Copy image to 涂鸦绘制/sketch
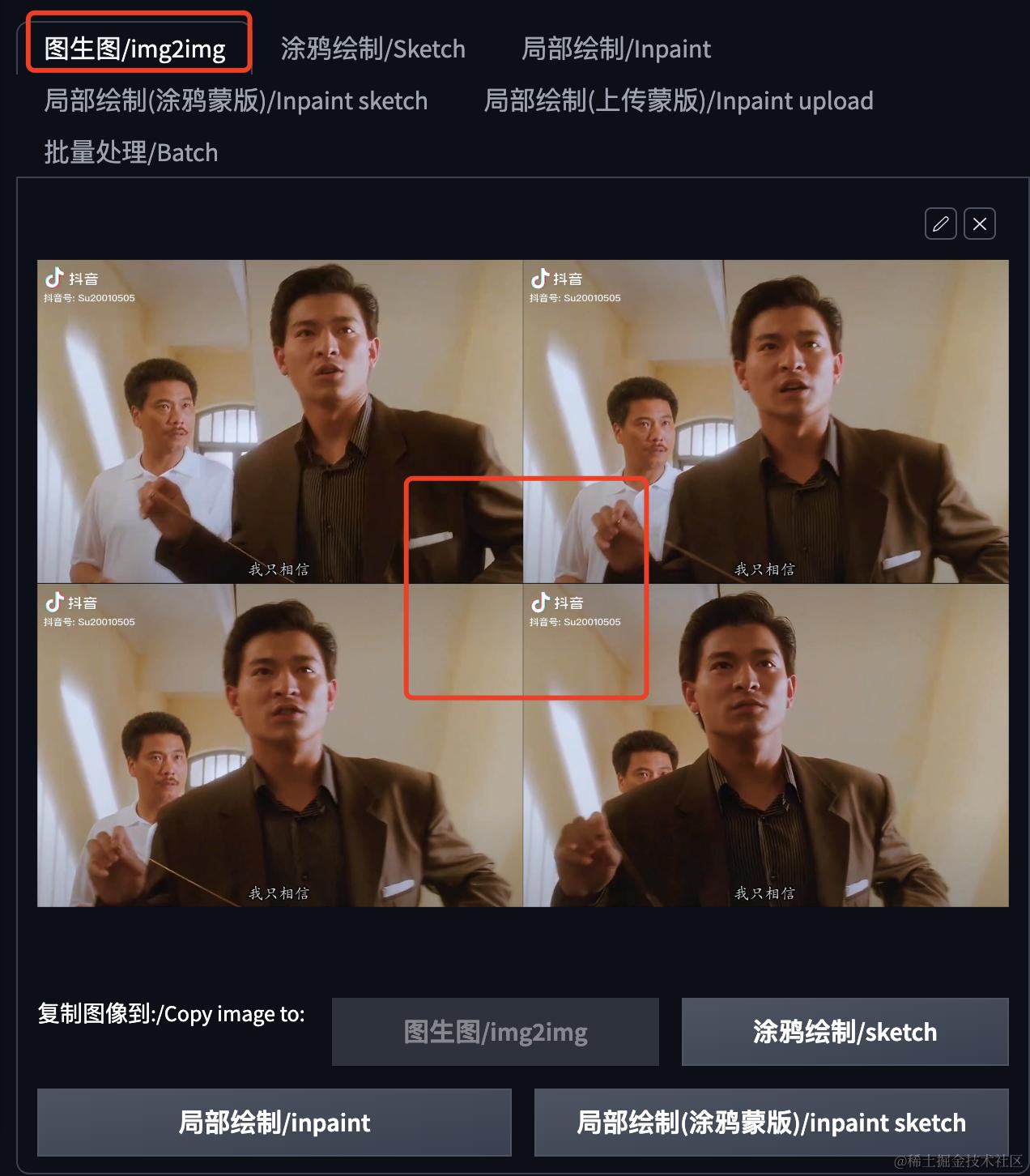The image size is (1030, 1176). [845, 1032]
